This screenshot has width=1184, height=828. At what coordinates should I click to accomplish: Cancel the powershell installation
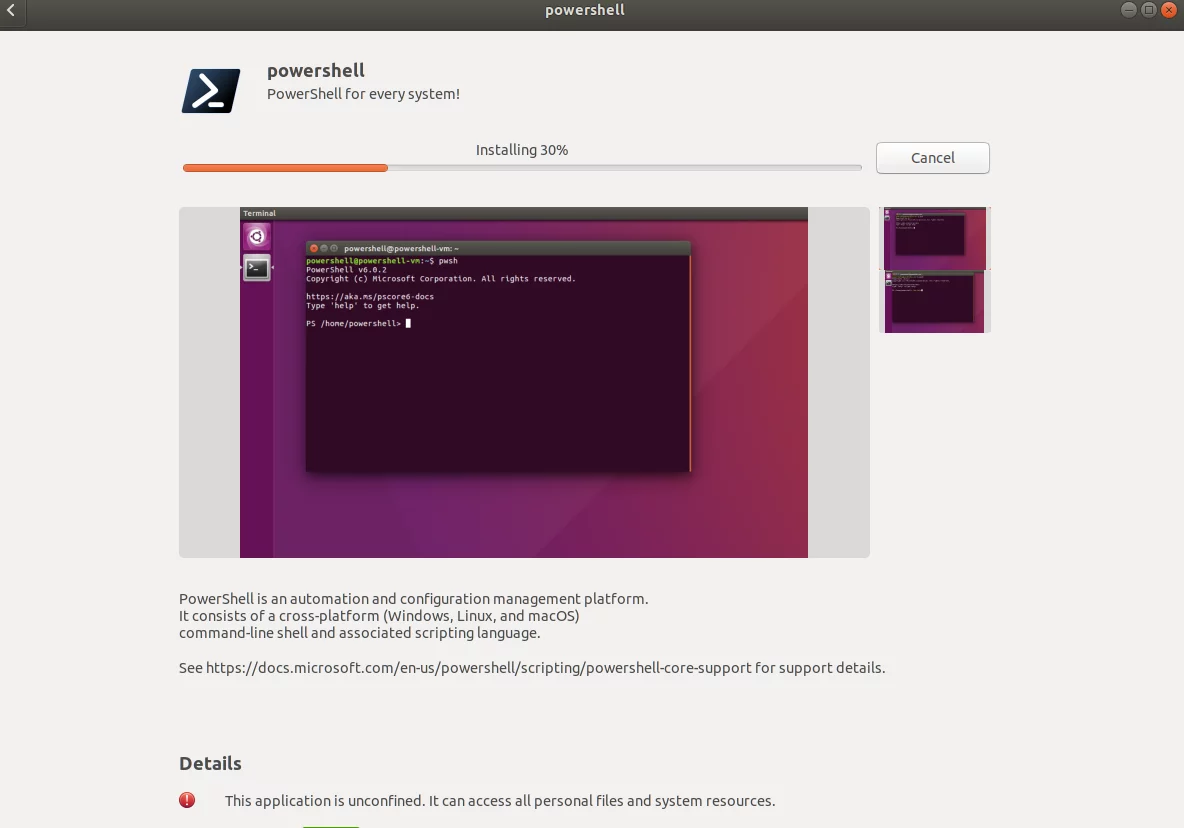tap(933, 158)
